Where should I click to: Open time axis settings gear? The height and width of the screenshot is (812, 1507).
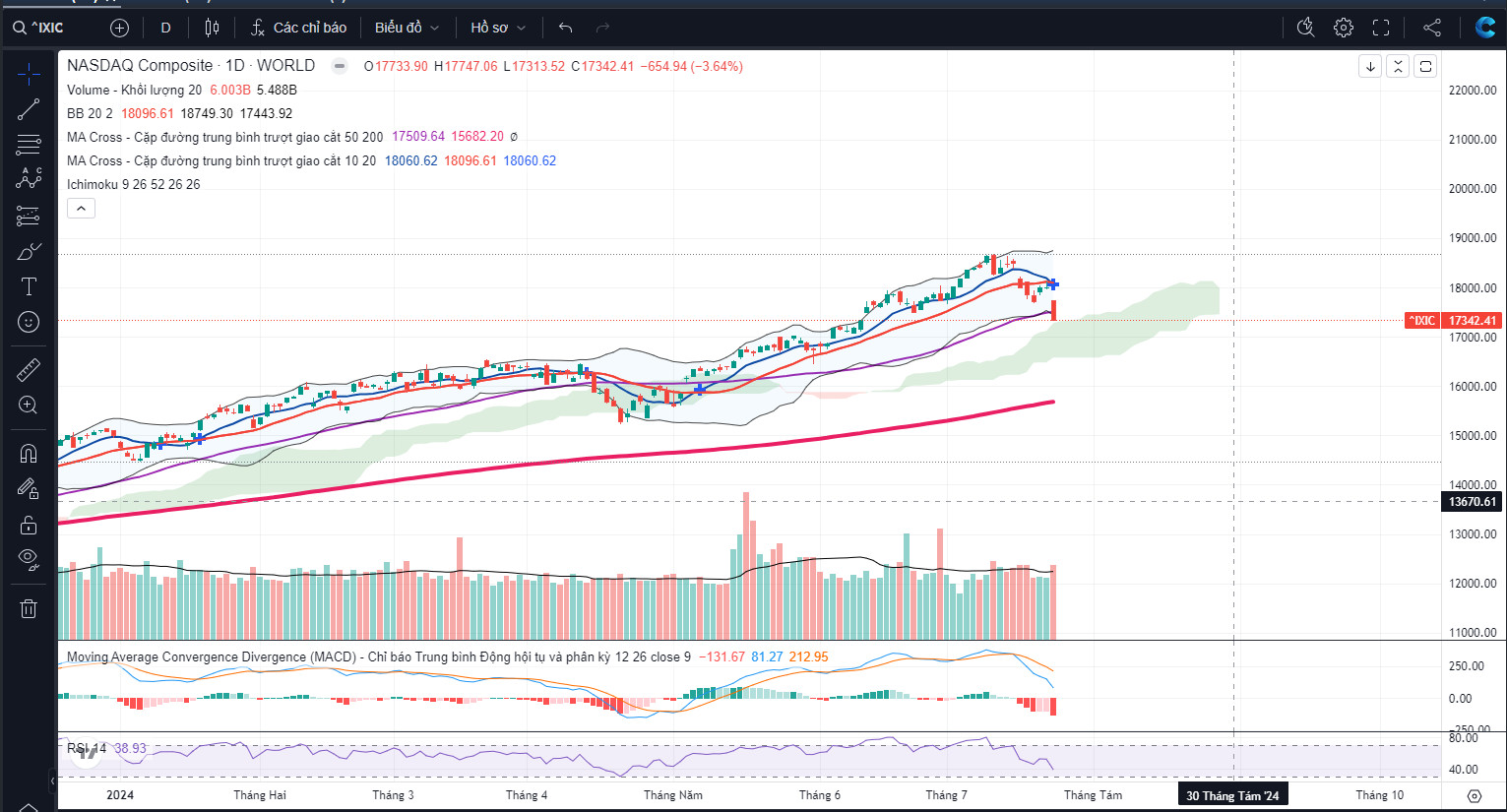pyautogui.click(x=1474, y=795)
